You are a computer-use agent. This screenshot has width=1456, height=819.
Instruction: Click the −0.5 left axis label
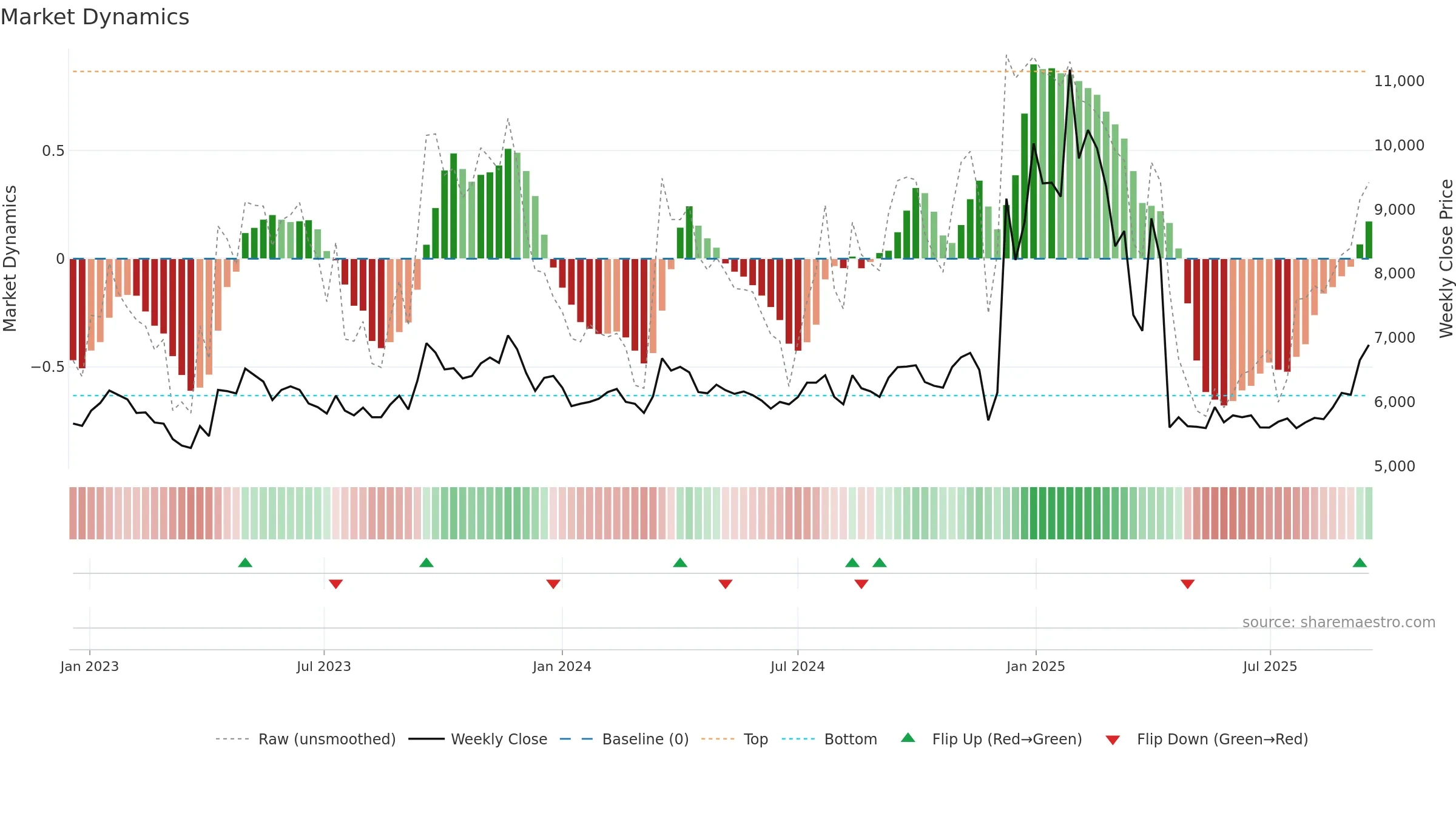pos(48,366)
